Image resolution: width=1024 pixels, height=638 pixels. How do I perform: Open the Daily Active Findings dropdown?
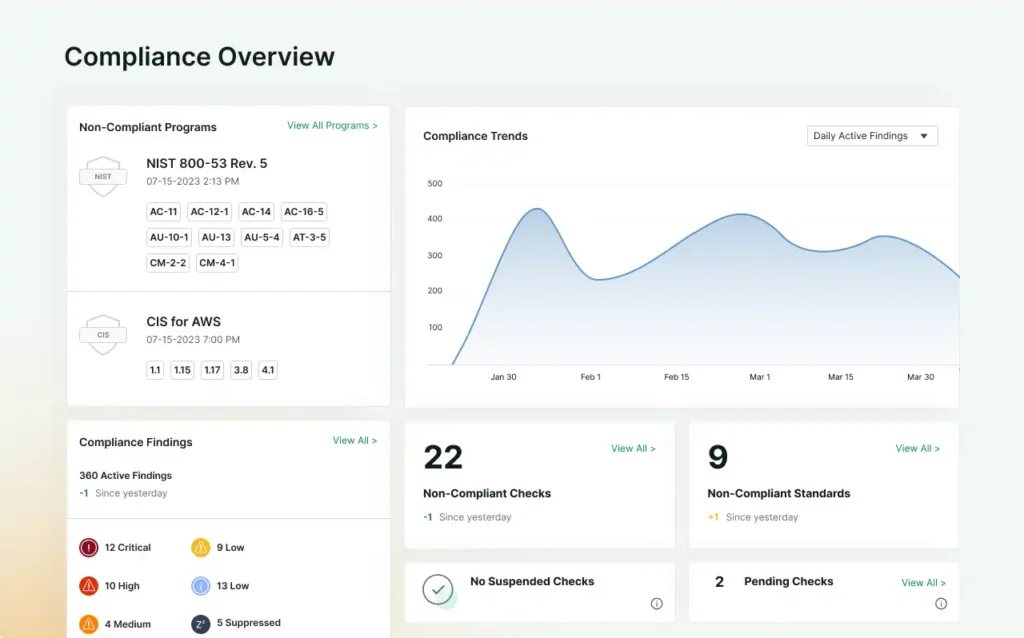pos(871,135)
